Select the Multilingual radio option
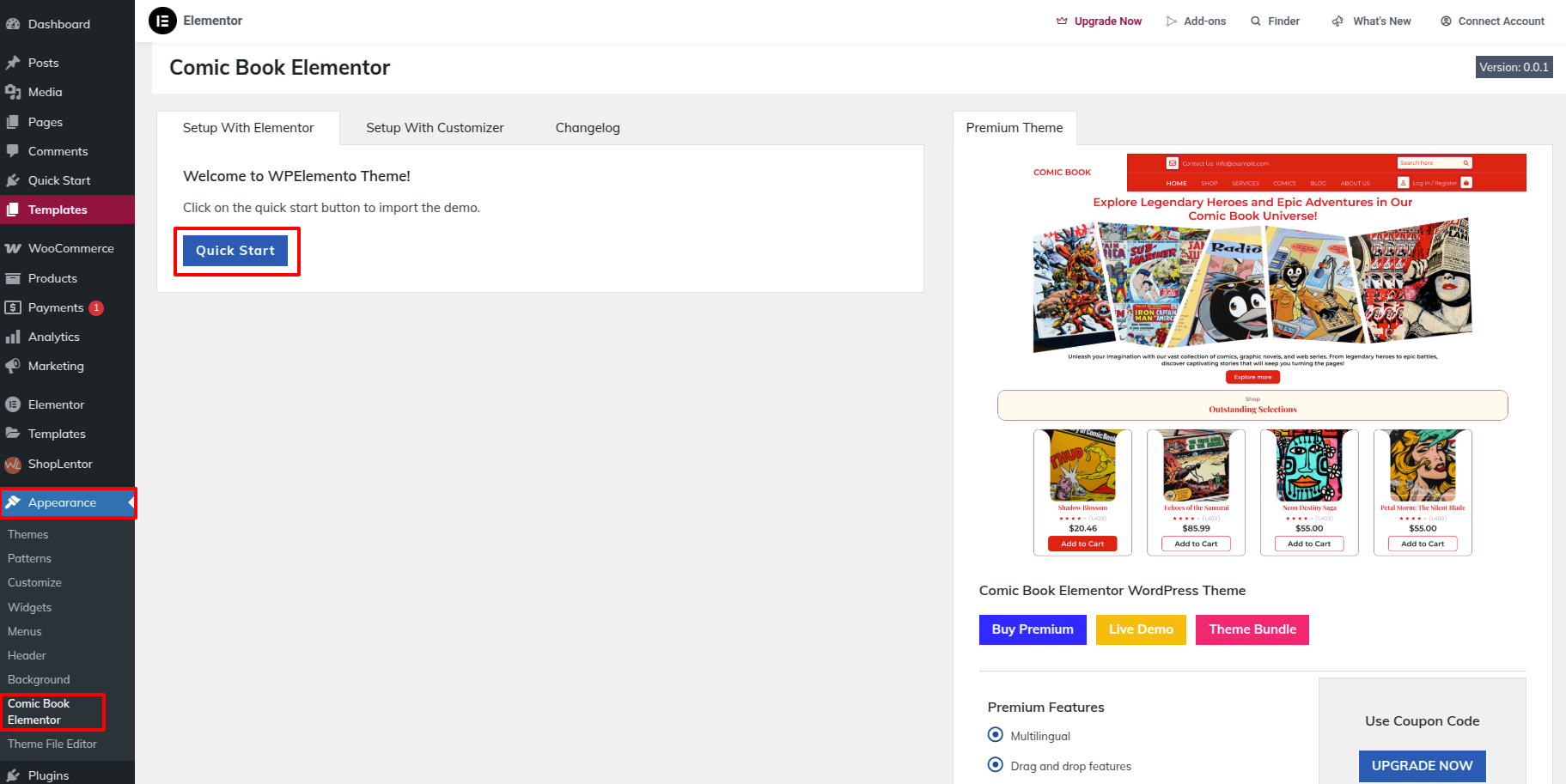Screen dimensions: 1566x784 pyautogui.click(x=996, y=735)
